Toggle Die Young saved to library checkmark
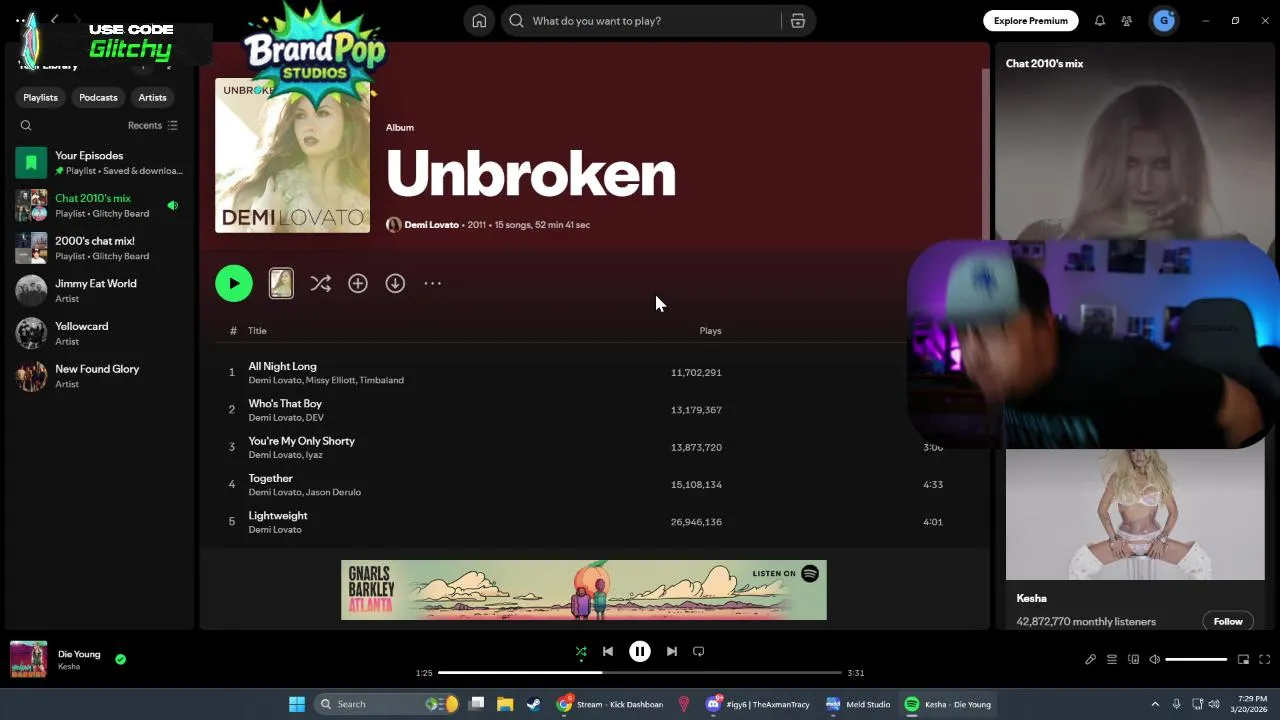 pyautogui.click(x=121, y=660)
